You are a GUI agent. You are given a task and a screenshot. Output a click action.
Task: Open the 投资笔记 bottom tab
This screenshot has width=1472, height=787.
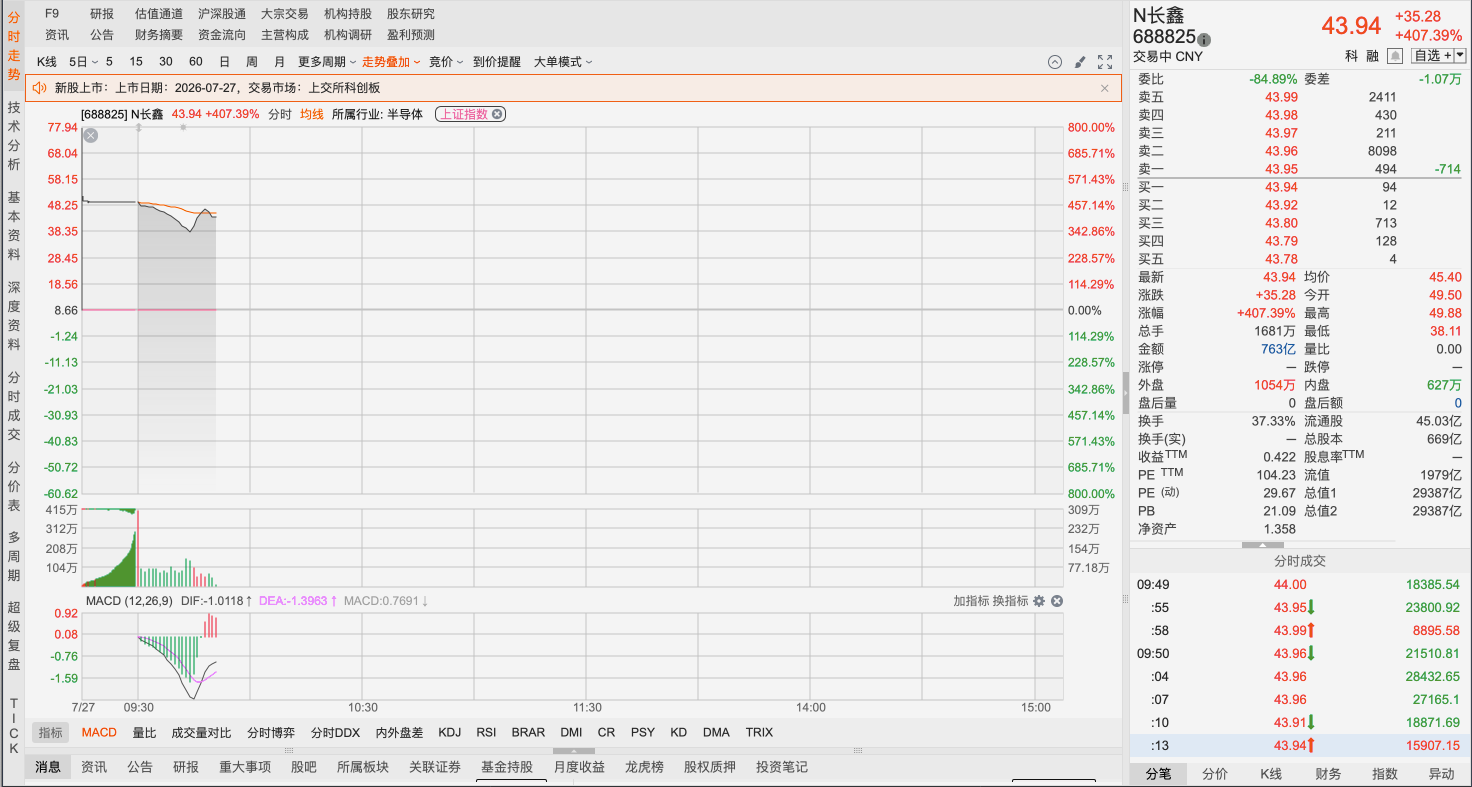point(782,767)
